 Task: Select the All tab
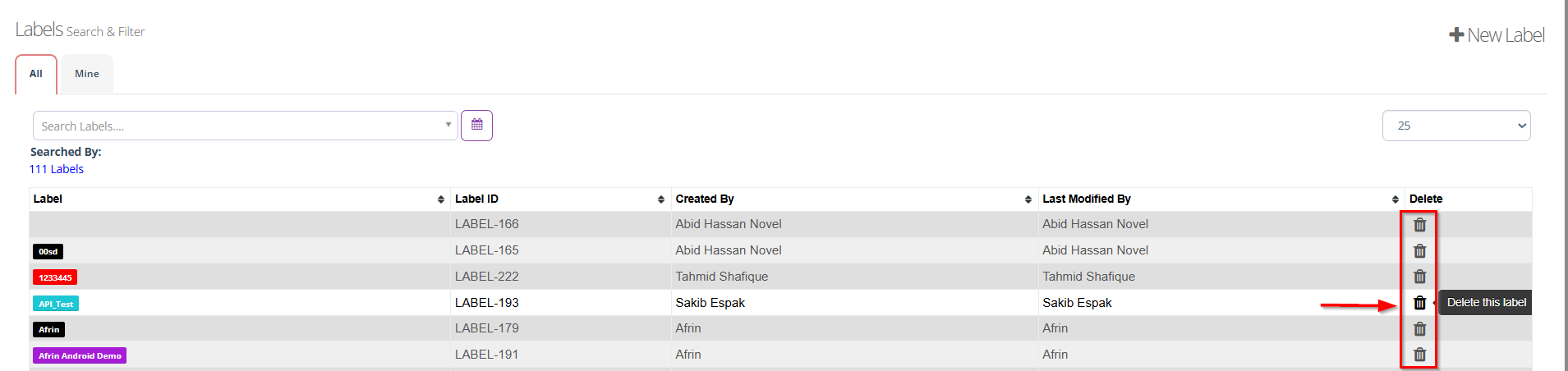tap(36, 74)
